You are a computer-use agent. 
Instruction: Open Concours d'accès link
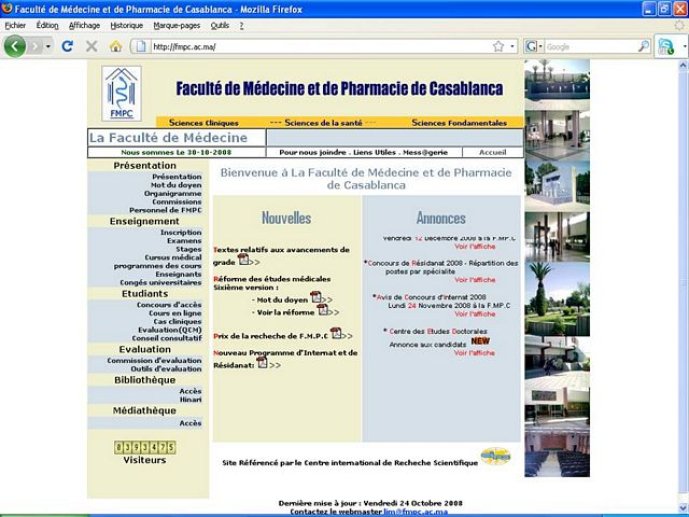tap(169, 304)
